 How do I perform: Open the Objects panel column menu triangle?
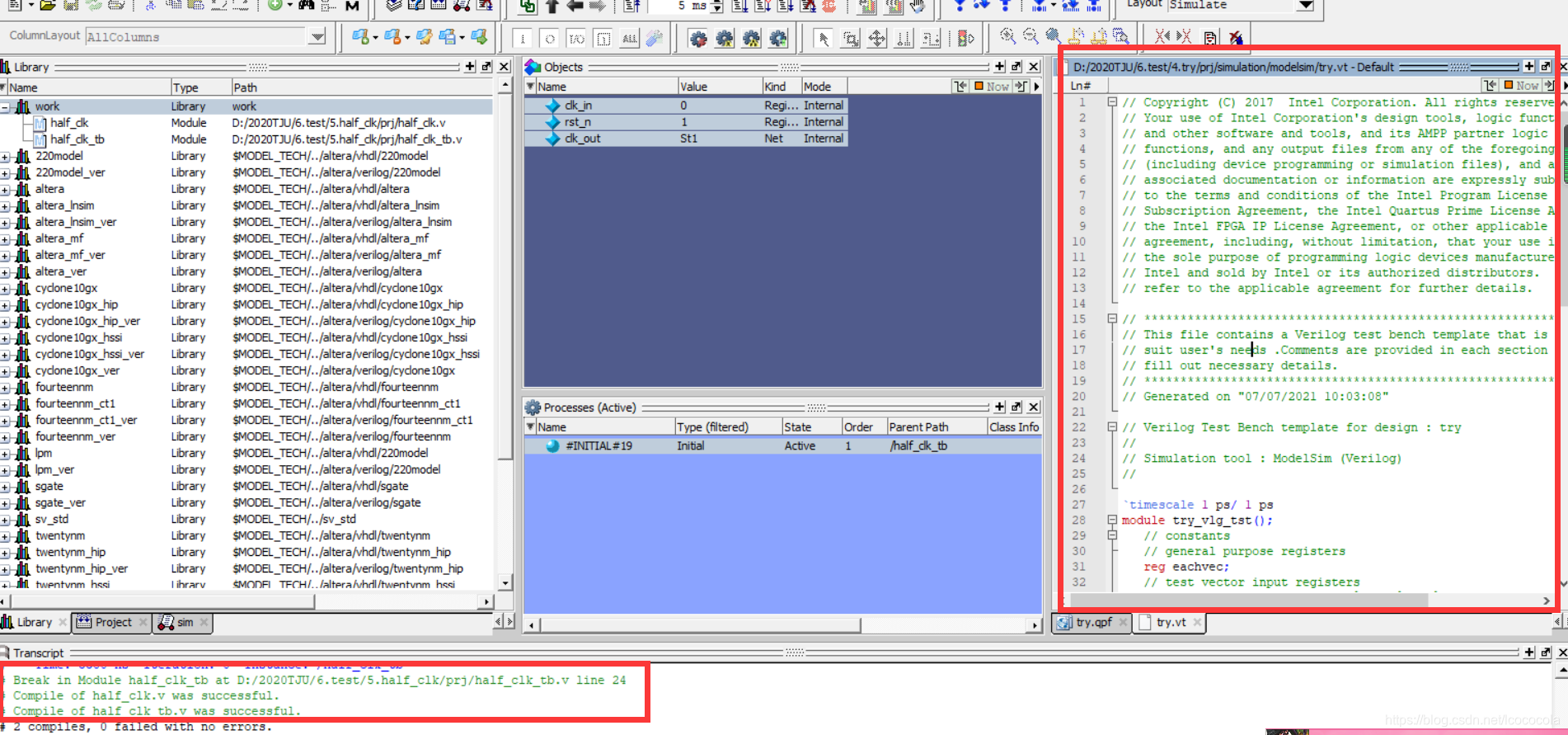tap(530, 86)
